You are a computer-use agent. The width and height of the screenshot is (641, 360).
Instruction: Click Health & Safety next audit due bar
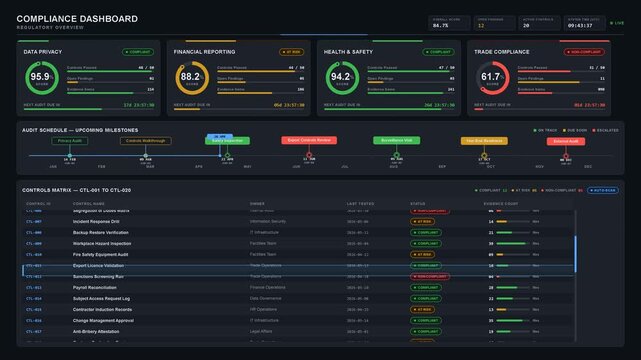pyautogui.click(x=389, y=109)
